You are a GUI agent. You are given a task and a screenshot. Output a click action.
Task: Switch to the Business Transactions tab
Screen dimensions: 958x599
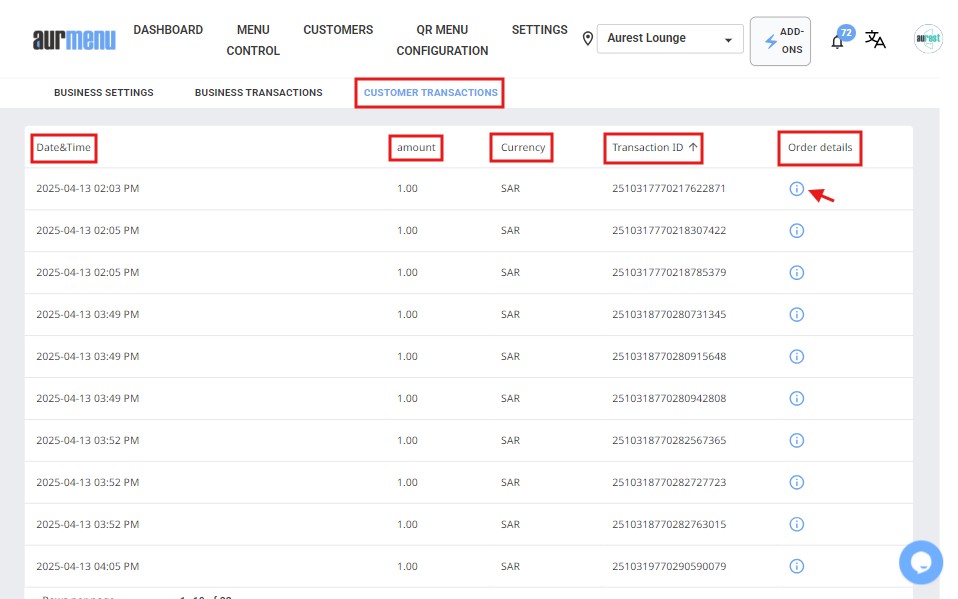[258, 93]
